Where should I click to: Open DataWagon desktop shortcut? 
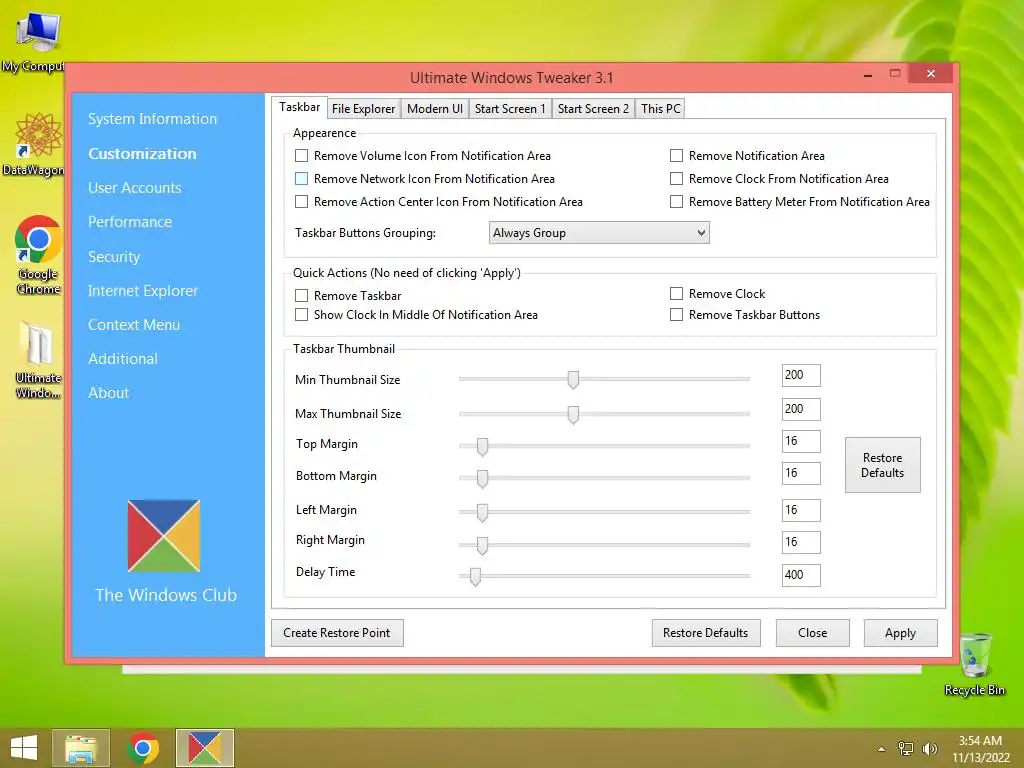[x=36, y=144]
